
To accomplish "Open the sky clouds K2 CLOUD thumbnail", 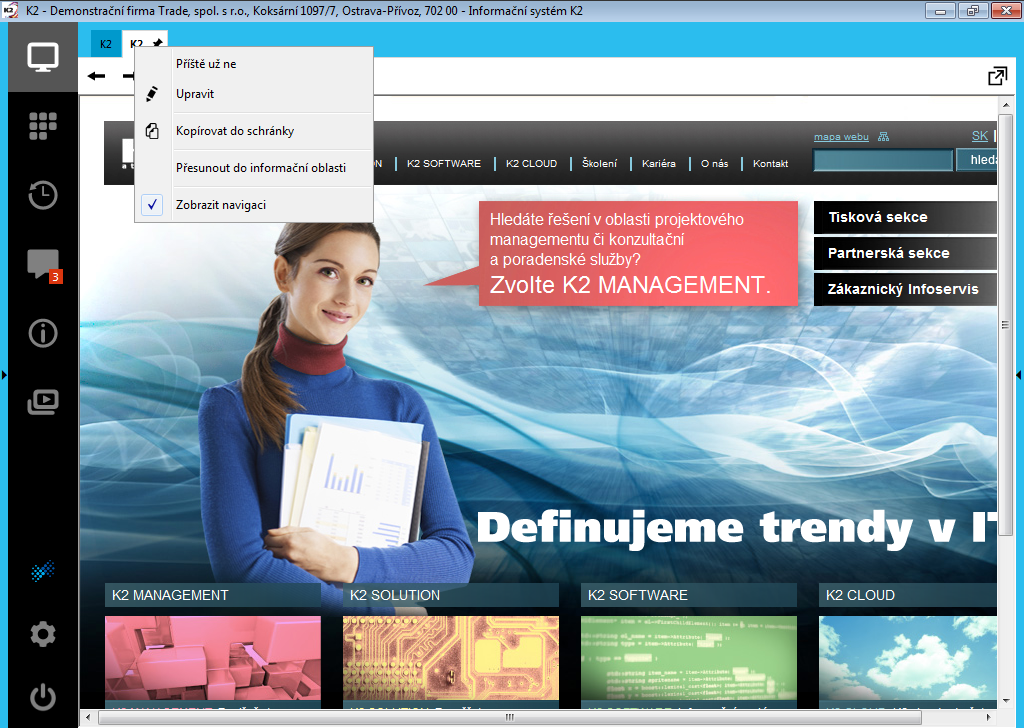I will [x=908, y=658].
